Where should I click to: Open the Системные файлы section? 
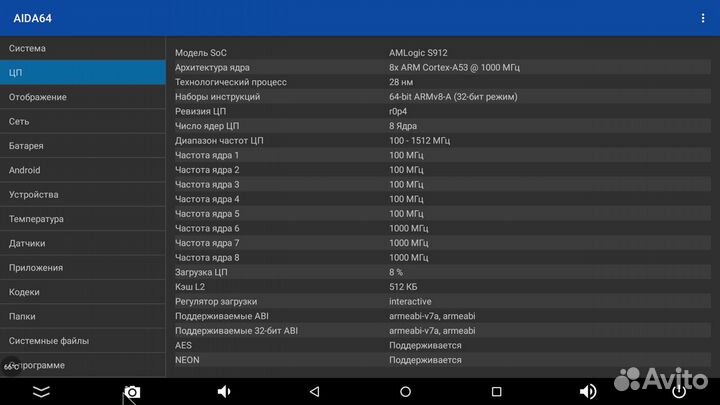pos(83,340)
